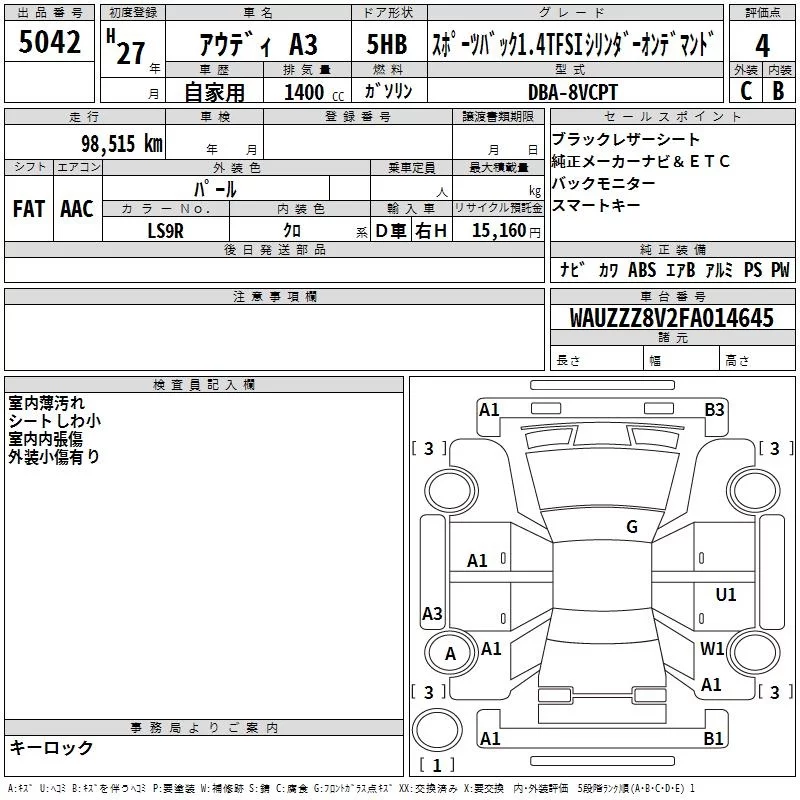Click PS in equipment row
The height and width of the screenshot is (800, 800).
pyautogui.click(x=753, y=269)
